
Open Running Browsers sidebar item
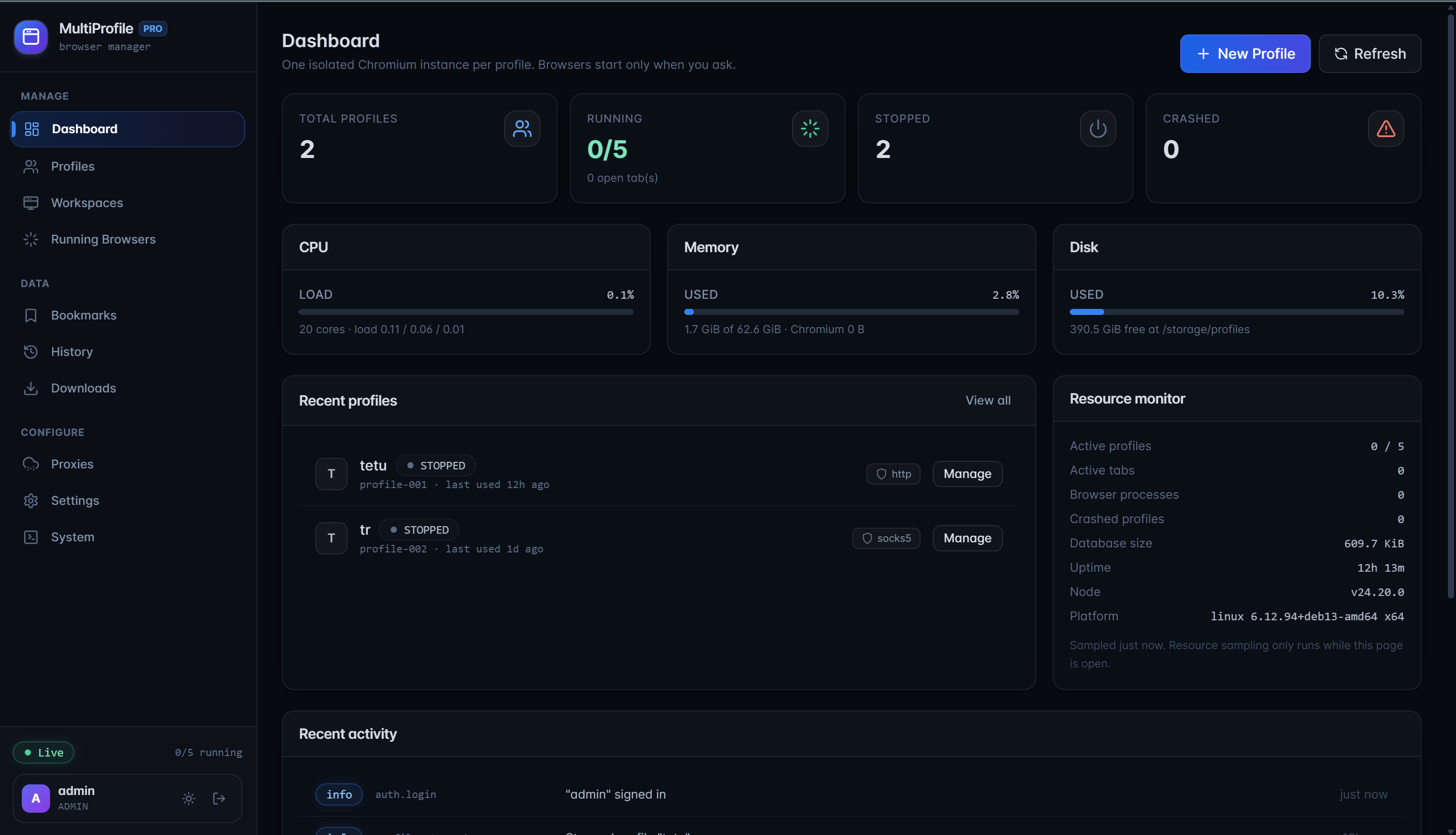(128, 239)
